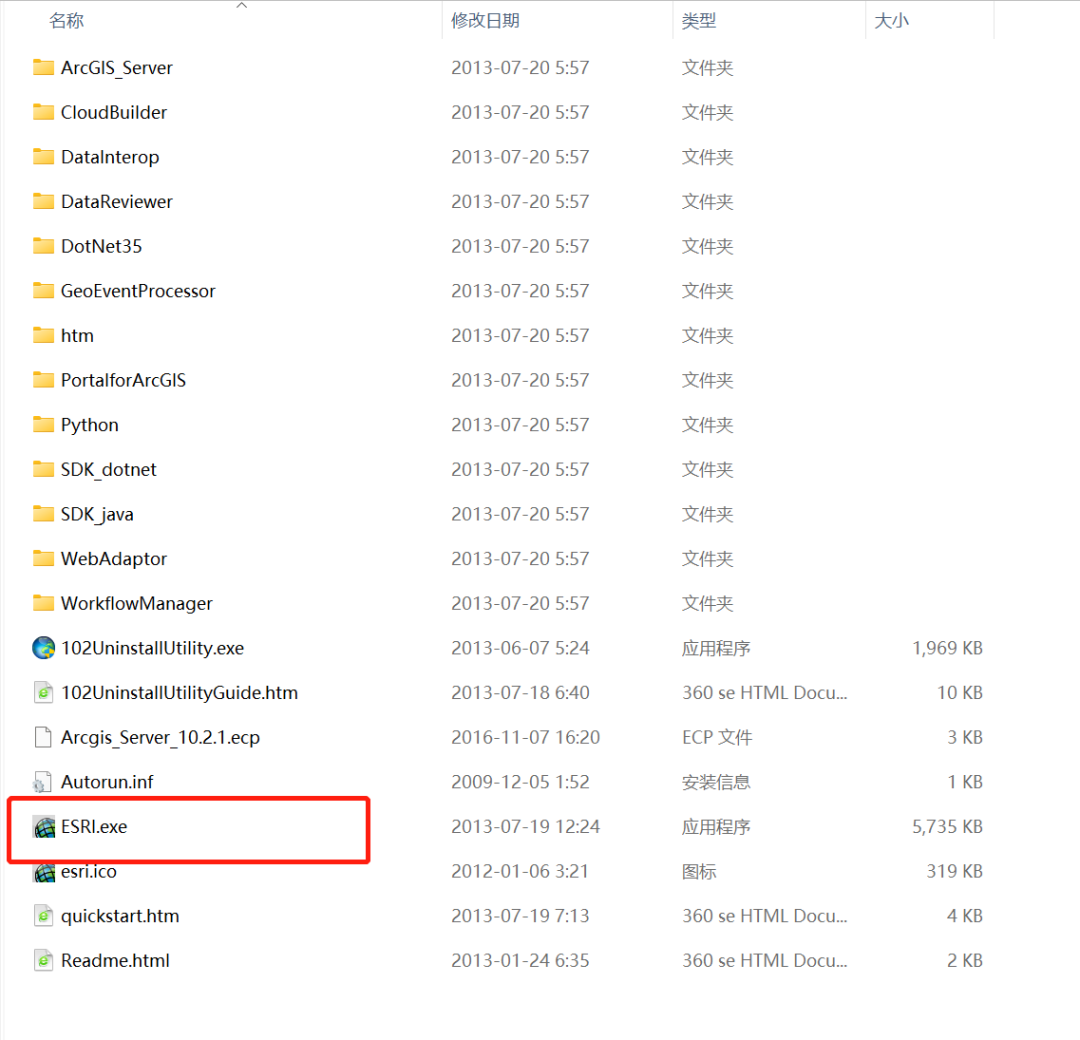The width and height of the screenshot is (1080, 1040).
Task: Click the 2013-07-19 12:24 date of ESRI.exe
Action: pos(526,826)
